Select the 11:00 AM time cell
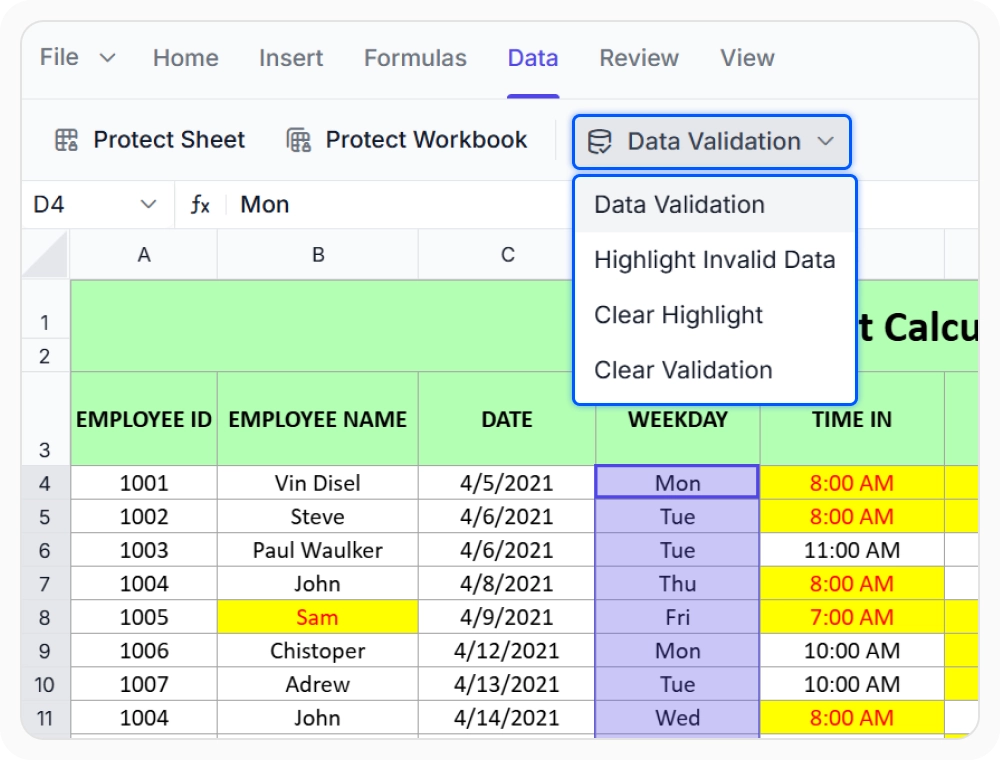The height and width of the screenshot is (760, 1000). pos(852,550)
